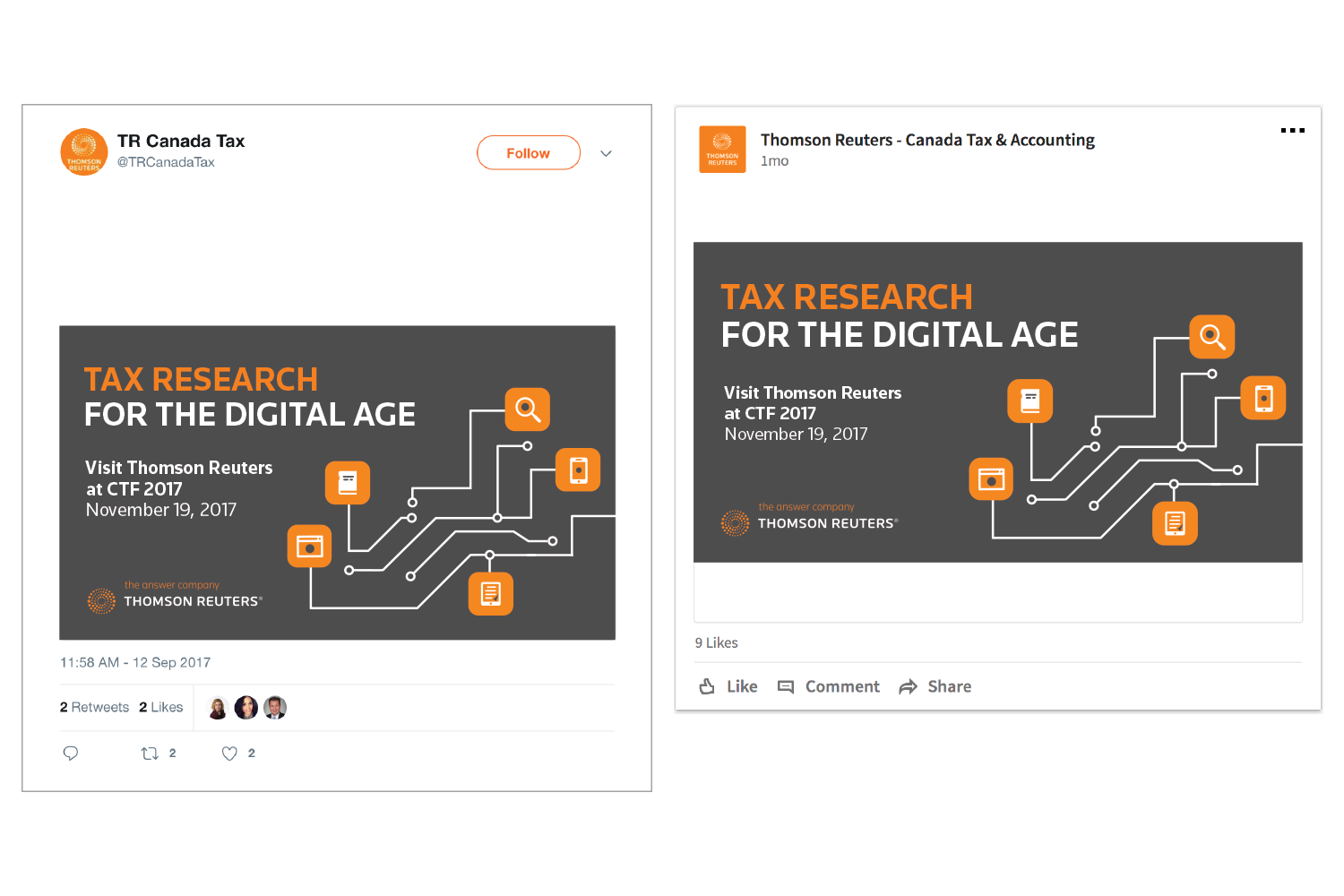The image size is (1344, 896).
Task: Click the magnifier search icon in the LinkedIn image
Action: point(1212,337)
